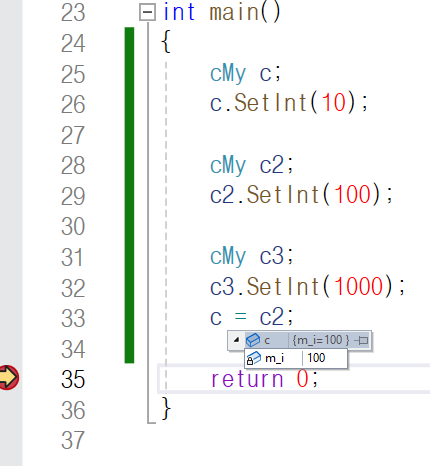
Task: Click the m_i member name in datatip
Action: click(274, 358)
